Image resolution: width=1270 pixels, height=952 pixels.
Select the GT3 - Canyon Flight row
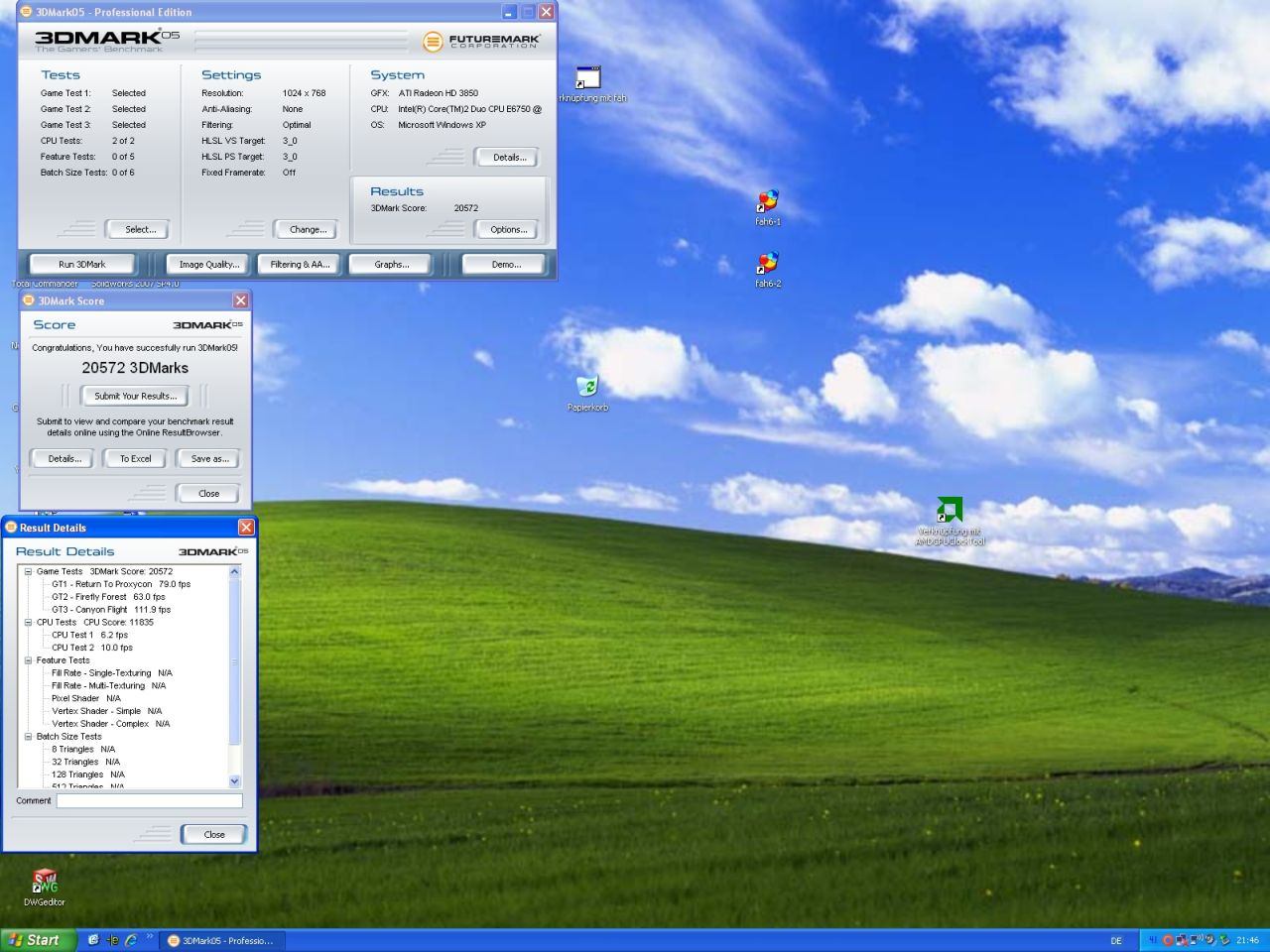coord(111,610)
